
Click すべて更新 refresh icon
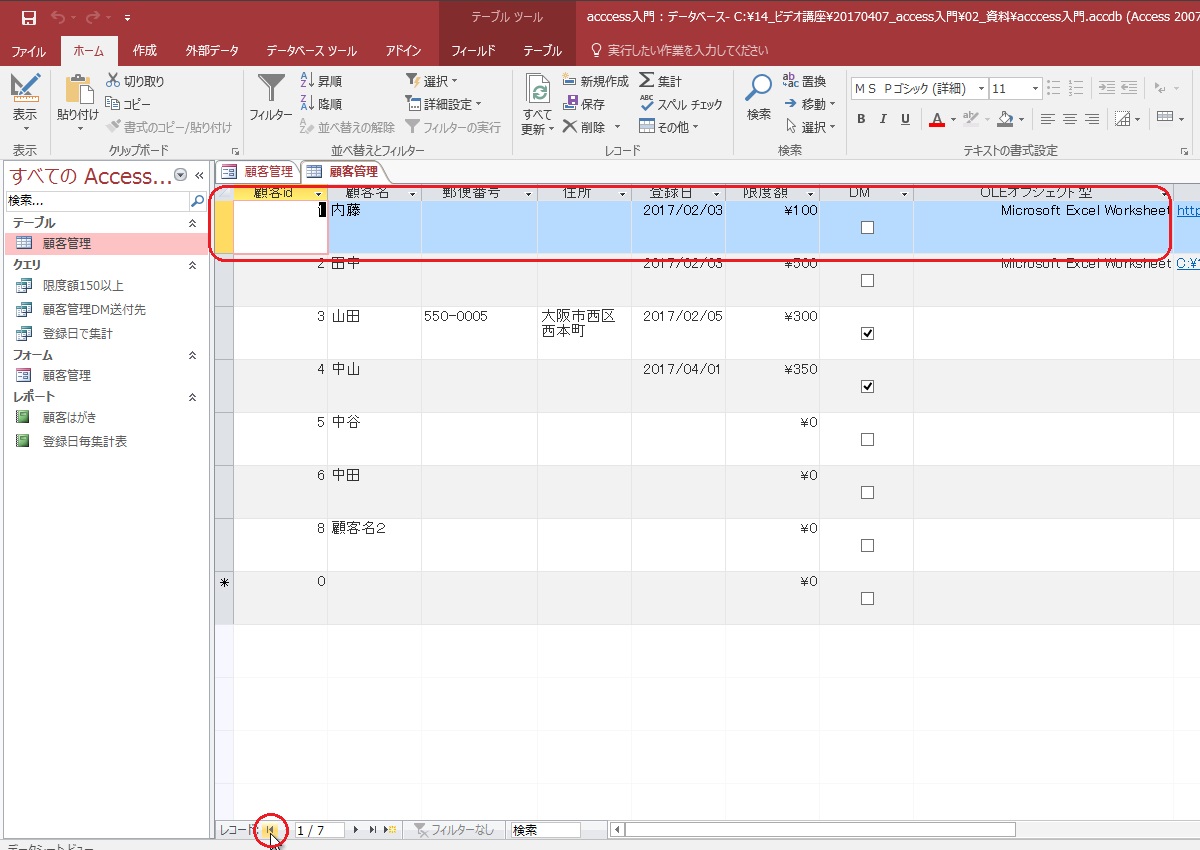tap(539, 91)
